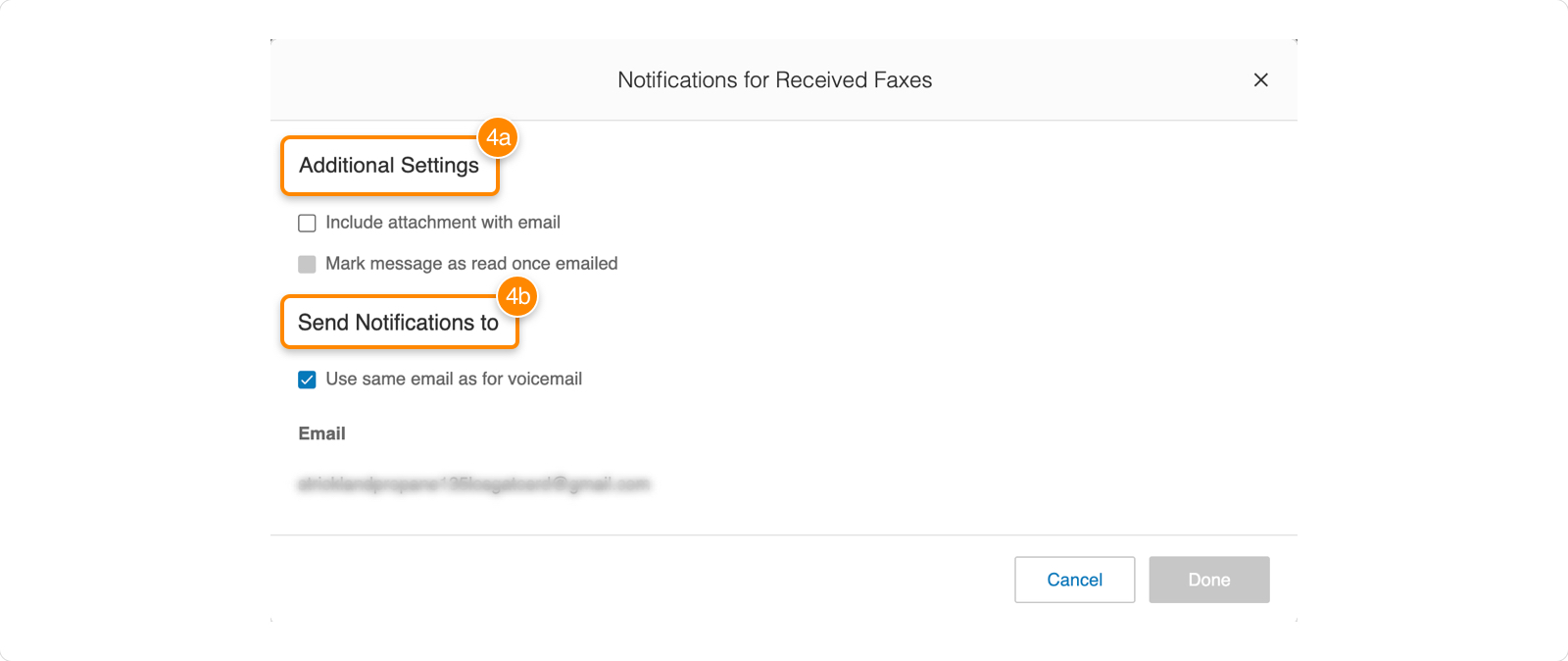Toggle the attachment checkbox off again
This screenshot has height=661, width=1568.
point(307,223)
